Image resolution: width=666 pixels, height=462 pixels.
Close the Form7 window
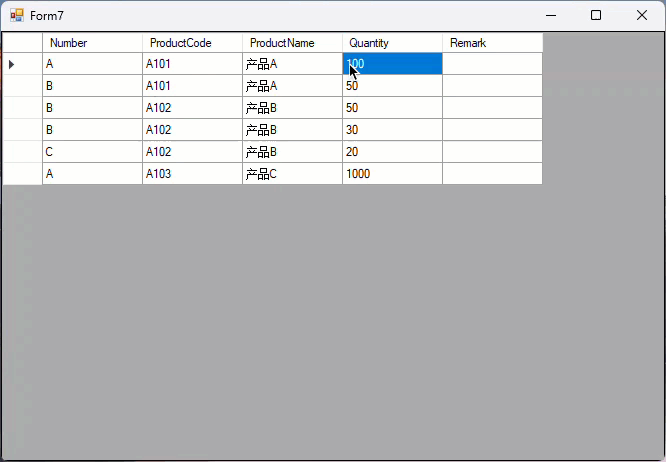(x=642, y=15)
